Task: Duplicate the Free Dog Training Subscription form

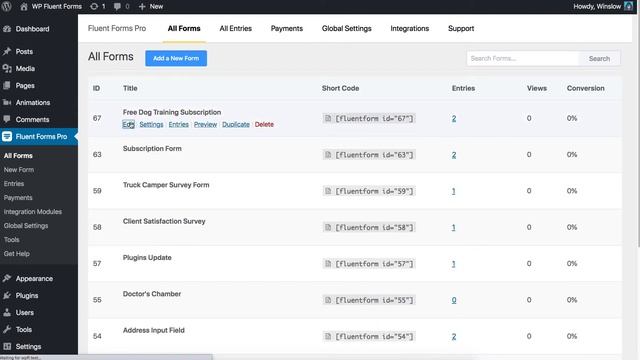Action: point(236,124)
